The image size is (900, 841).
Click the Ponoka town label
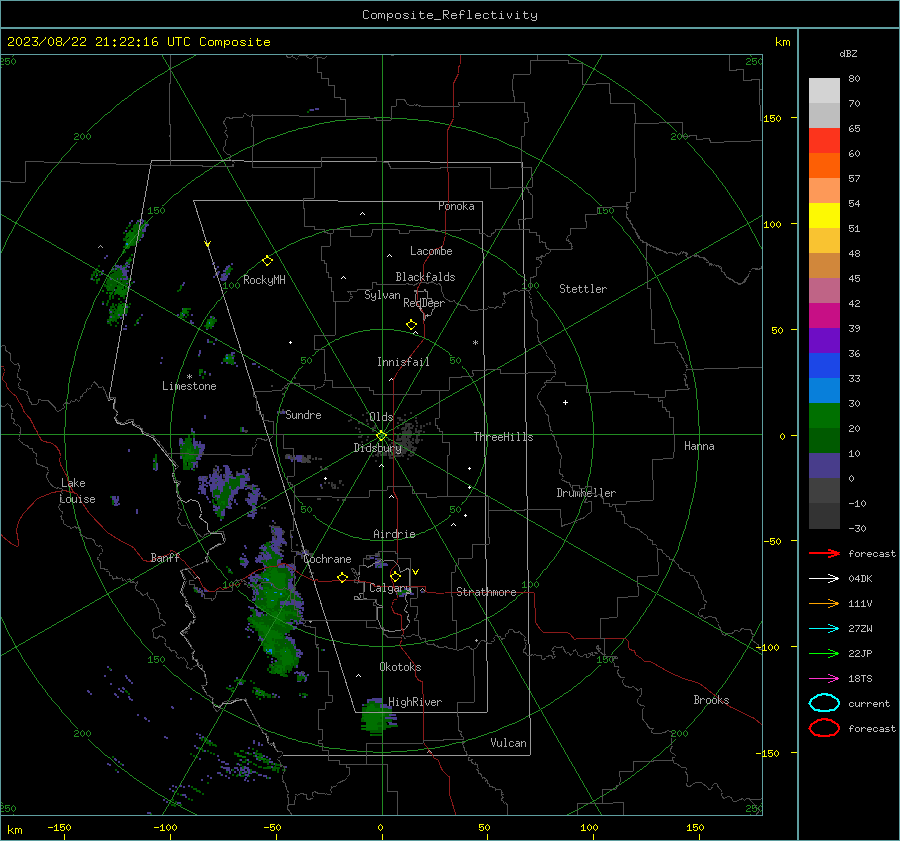coord(456,206)
